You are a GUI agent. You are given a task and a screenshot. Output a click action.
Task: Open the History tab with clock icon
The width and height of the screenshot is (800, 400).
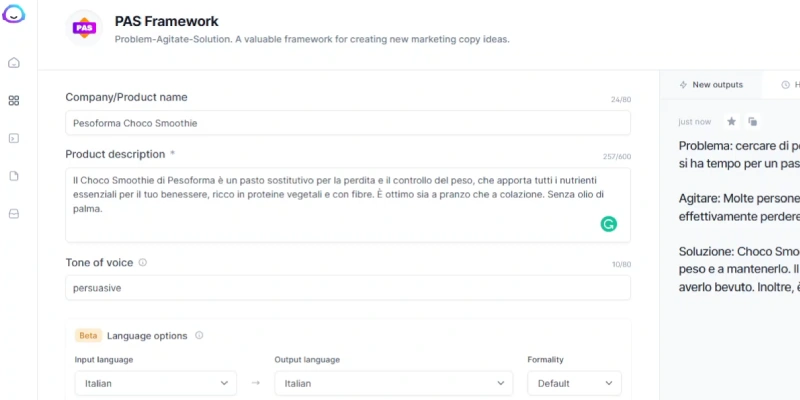788,85
